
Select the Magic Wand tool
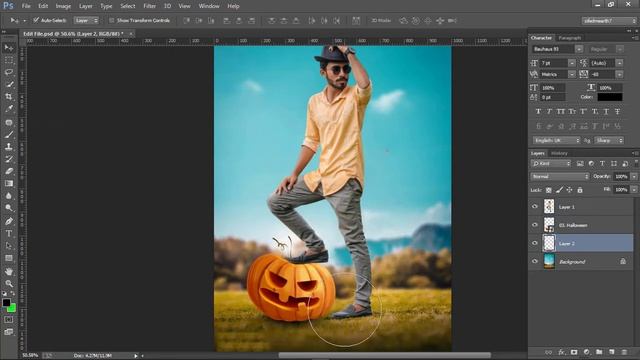(x=9, y=84)
